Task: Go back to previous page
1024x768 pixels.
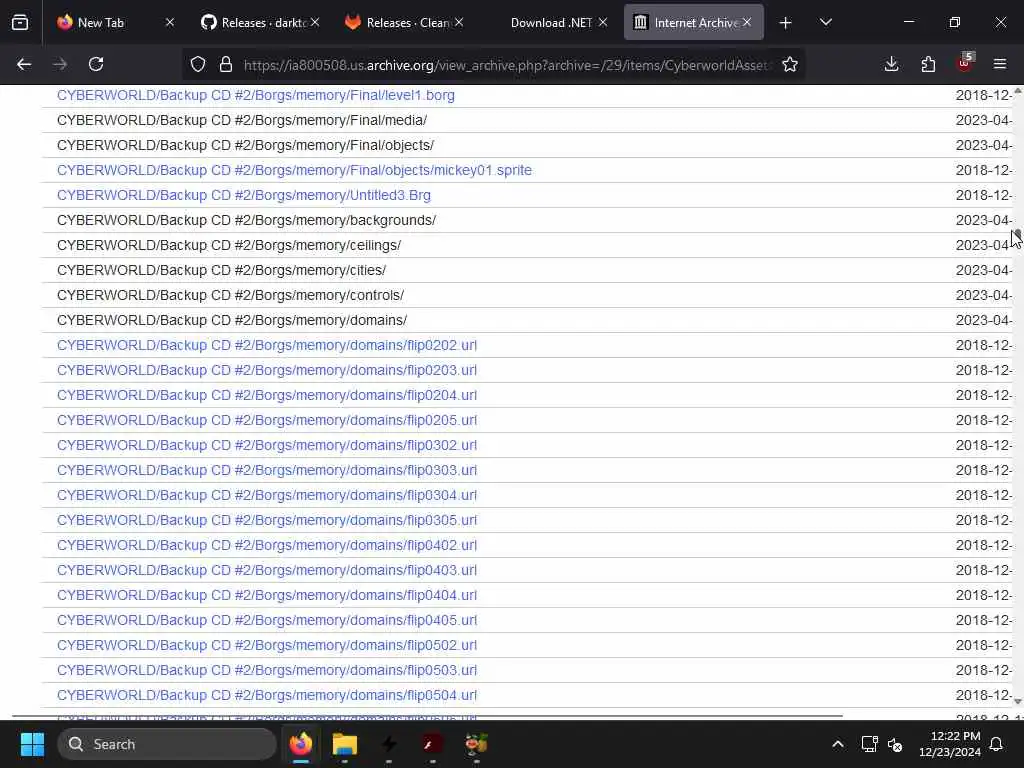Action: (x=24, y=64)
